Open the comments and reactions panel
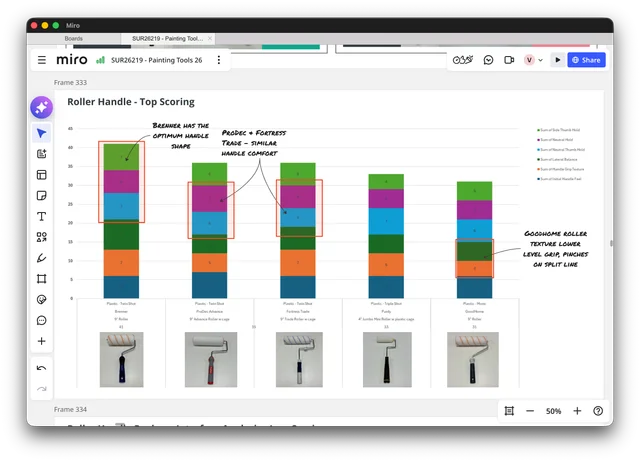The image size is (640, 461). point(488,60)
